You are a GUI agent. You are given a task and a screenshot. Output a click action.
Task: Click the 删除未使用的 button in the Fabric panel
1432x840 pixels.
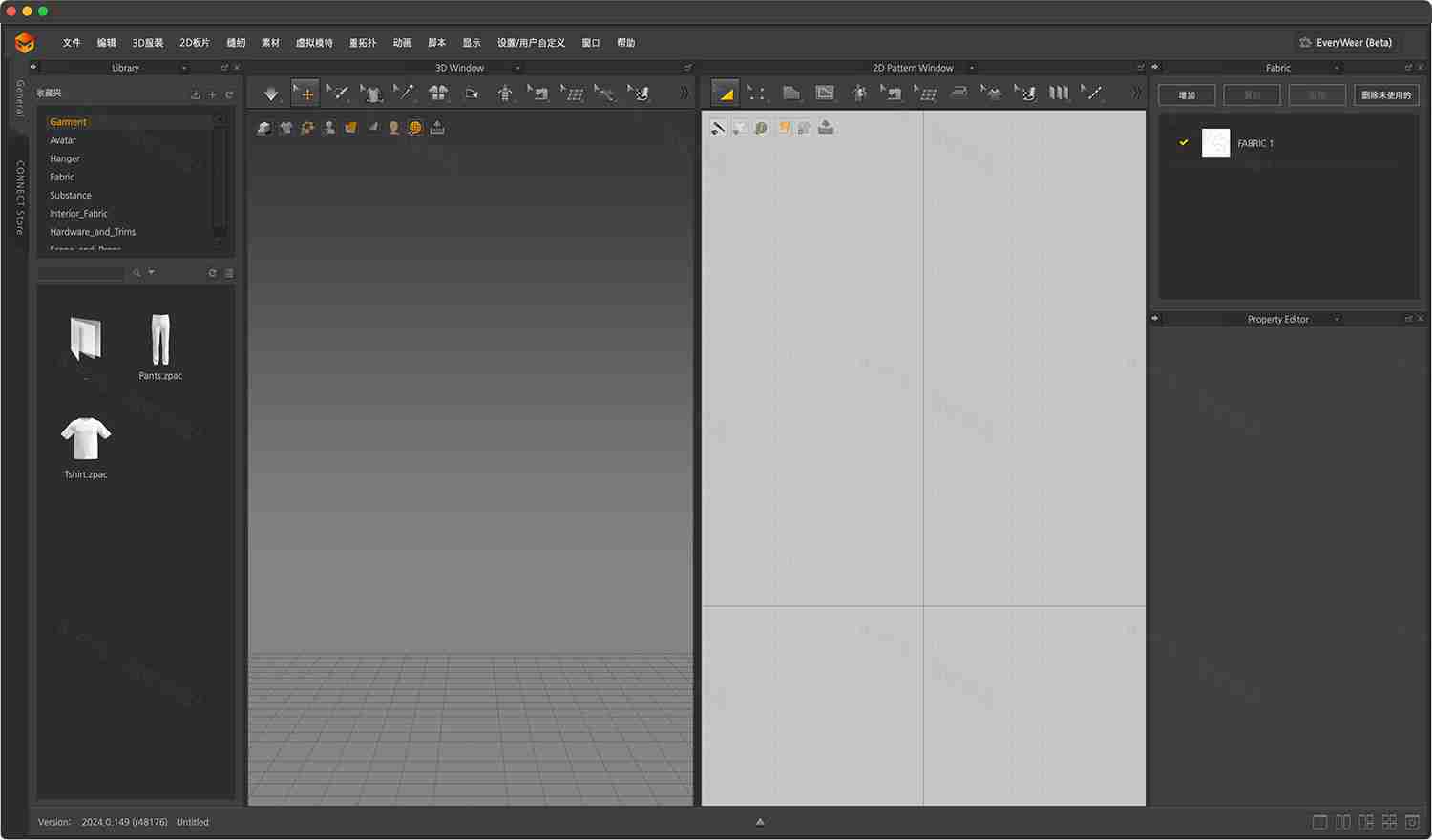pyautogui.click(x=1385, y=94)
